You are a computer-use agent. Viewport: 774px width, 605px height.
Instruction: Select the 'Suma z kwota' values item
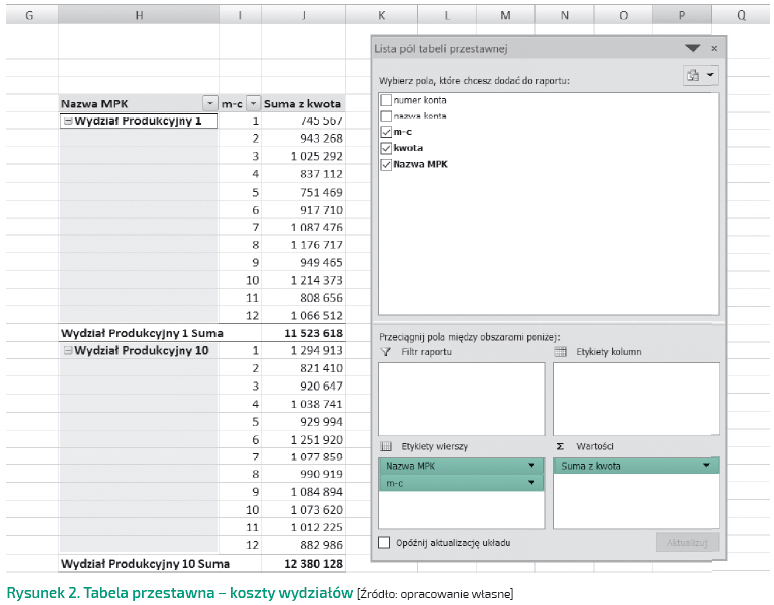(x=636, y=465)
